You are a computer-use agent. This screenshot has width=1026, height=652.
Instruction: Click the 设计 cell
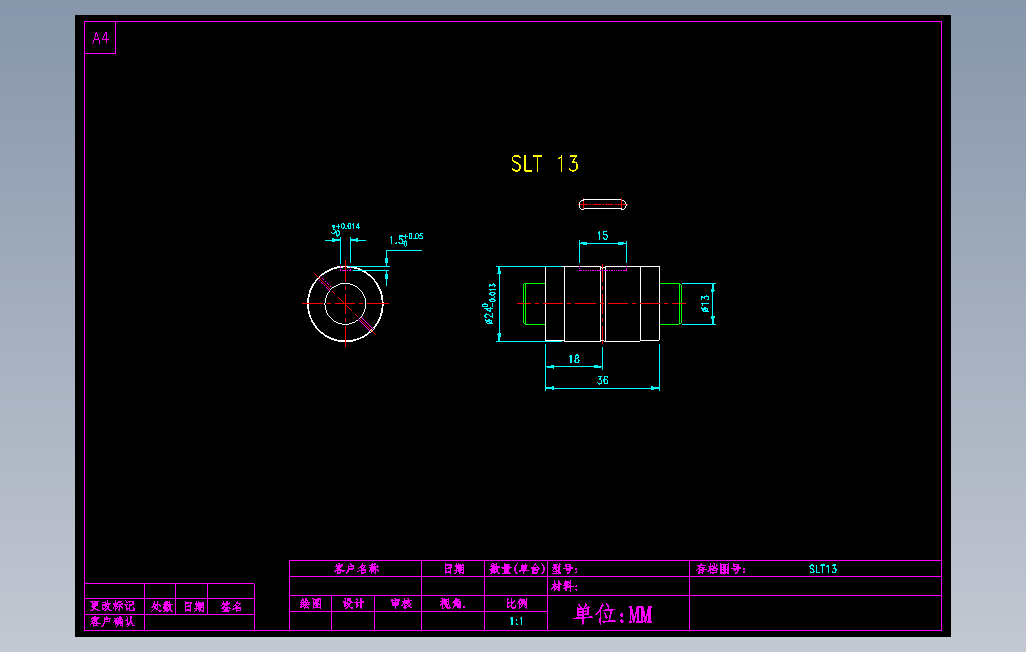point(353,604)
